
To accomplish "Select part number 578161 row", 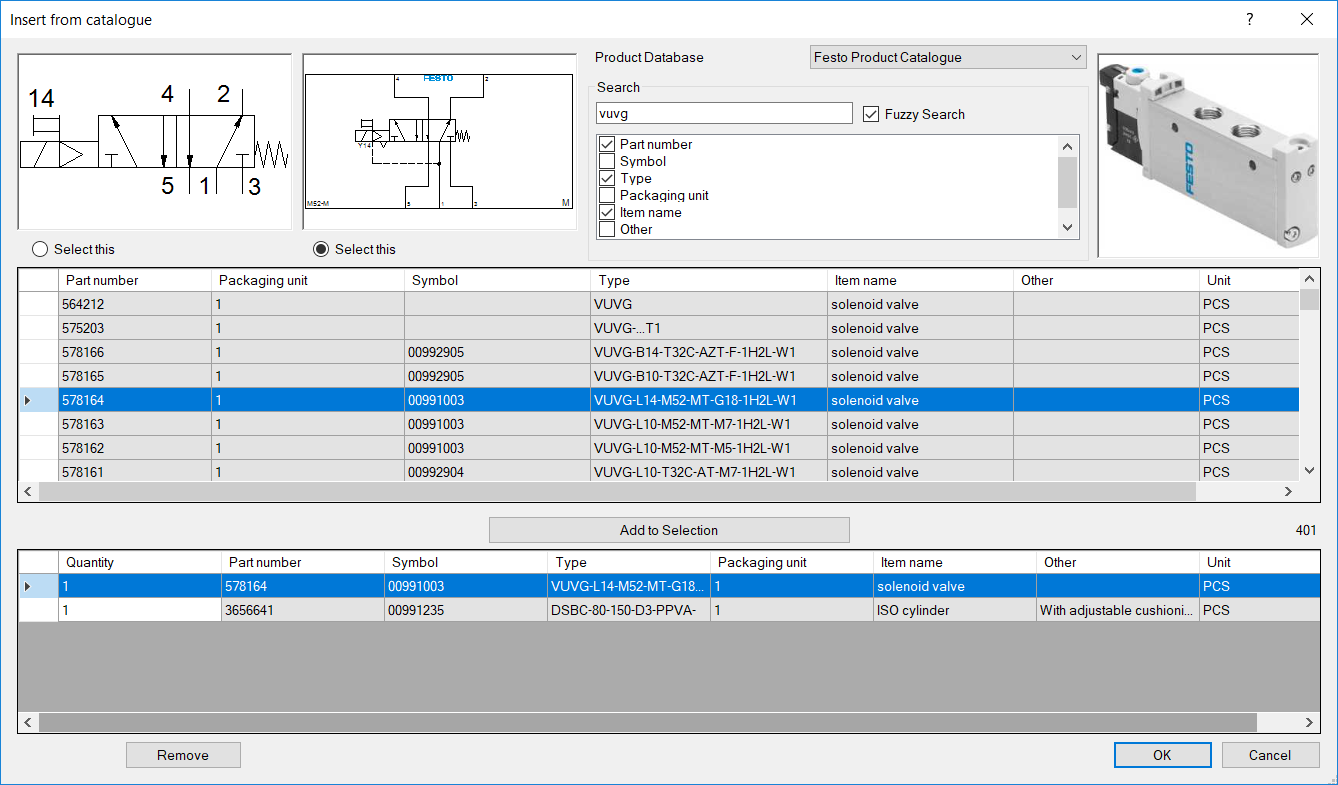I will tap(659, 471).
